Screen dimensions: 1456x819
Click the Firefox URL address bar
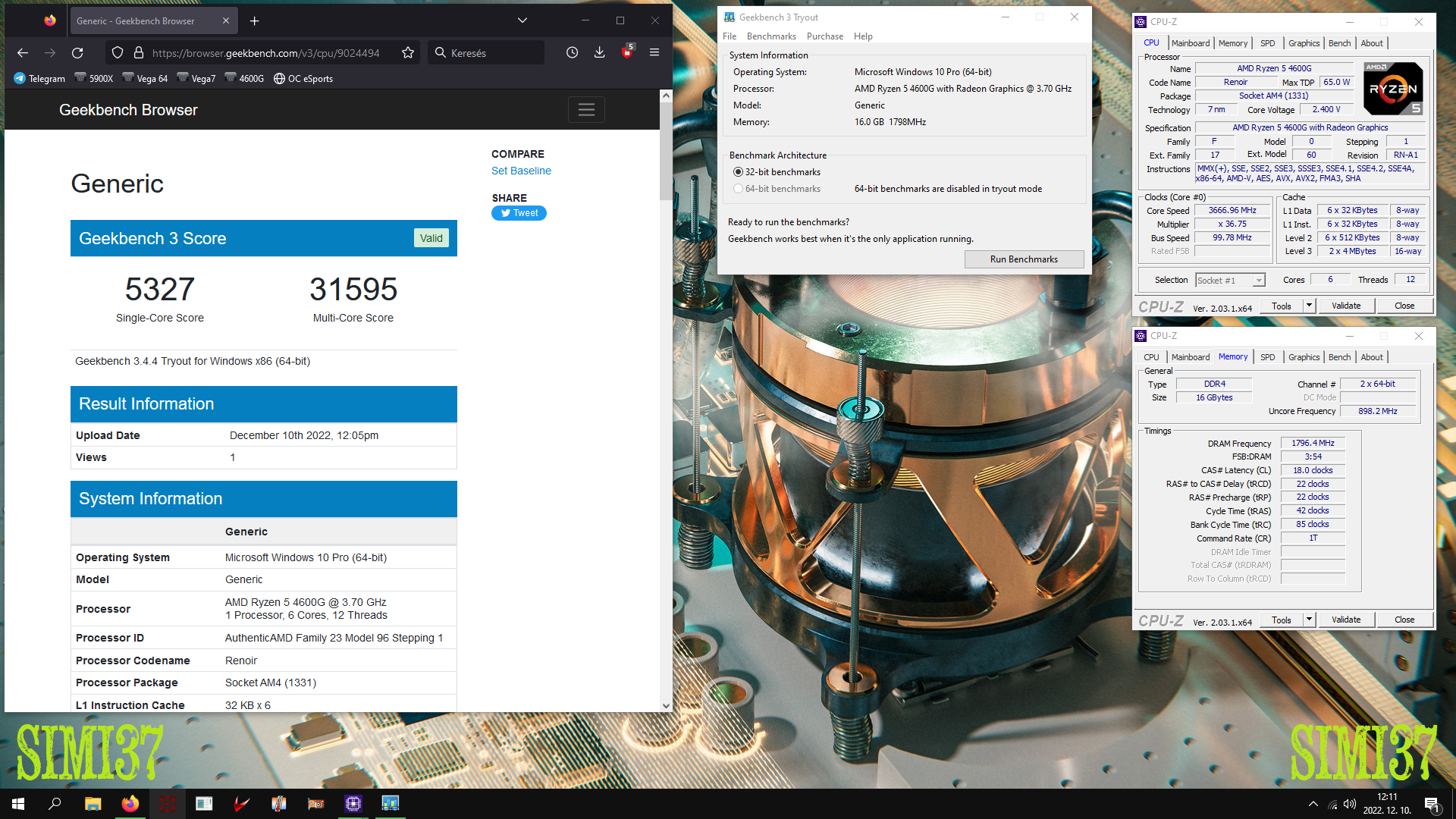pyautogui.click(x=265, y=52)
